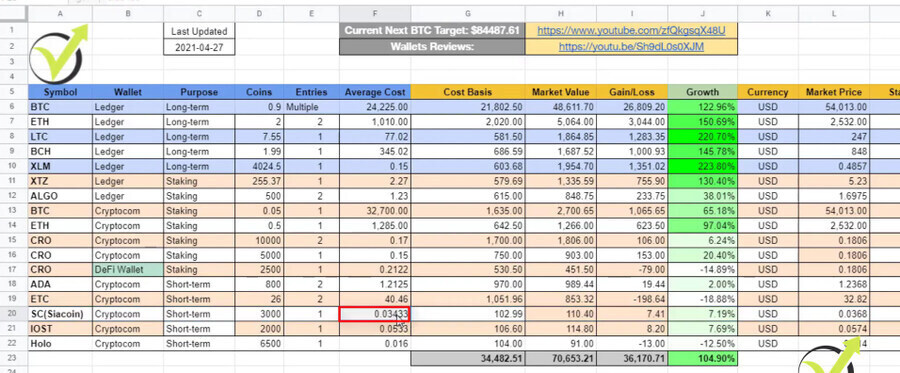Click the 'Current Next BTC Target' cell
The image size is (900, 373).
432,31
